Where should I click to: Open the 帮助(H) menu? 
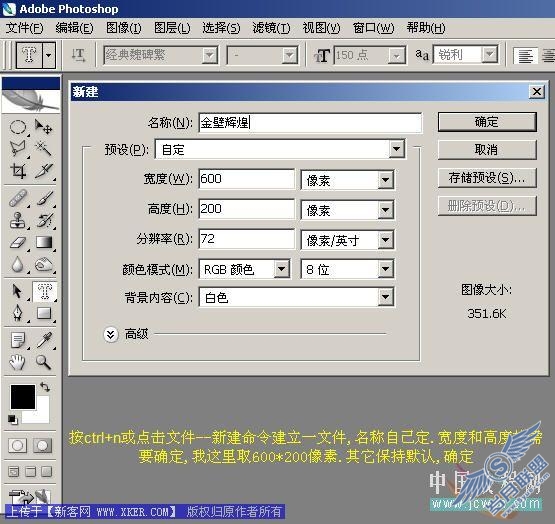click(426, 28)
